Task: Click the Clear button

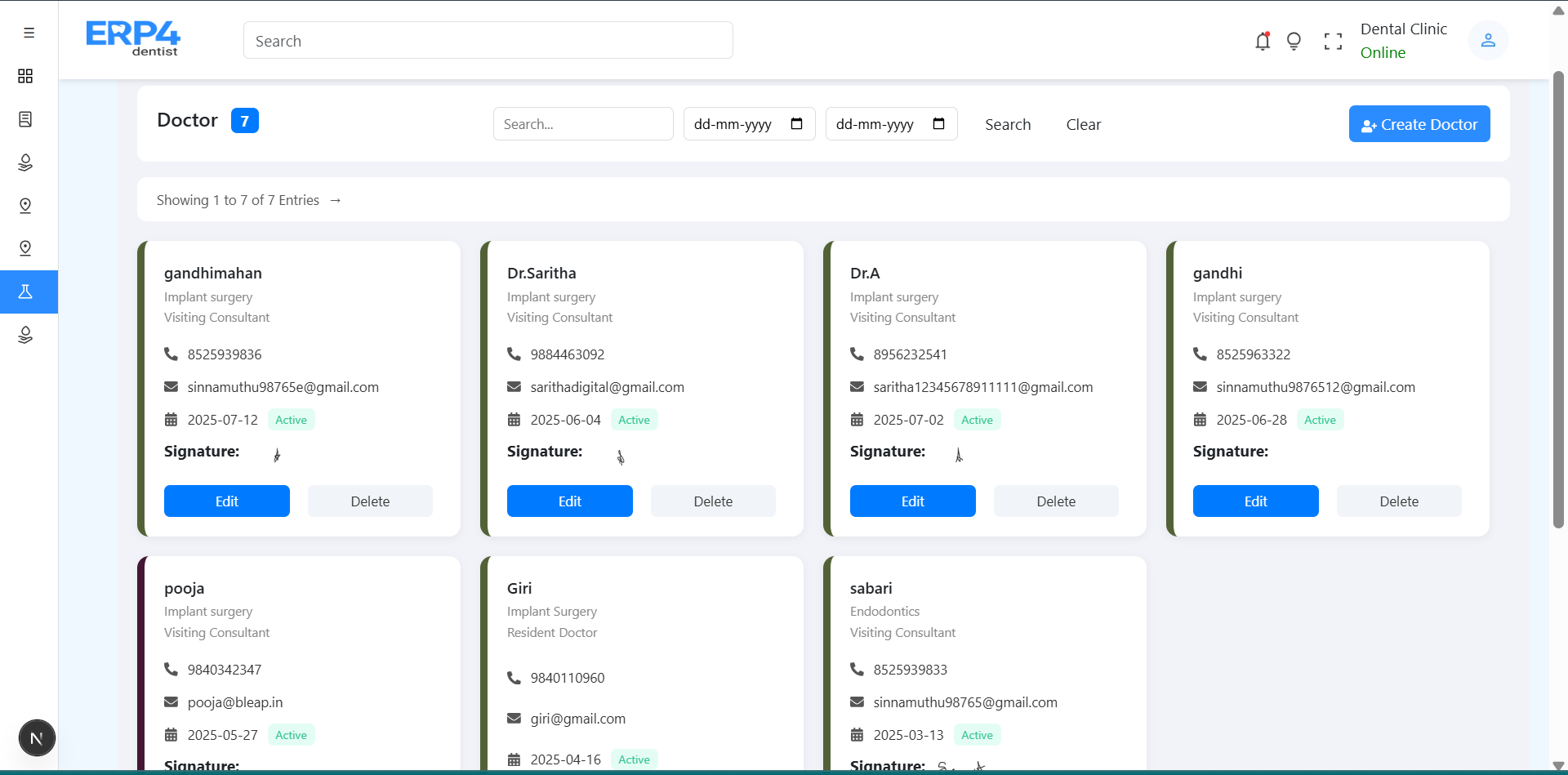Action: point(1084,124)
